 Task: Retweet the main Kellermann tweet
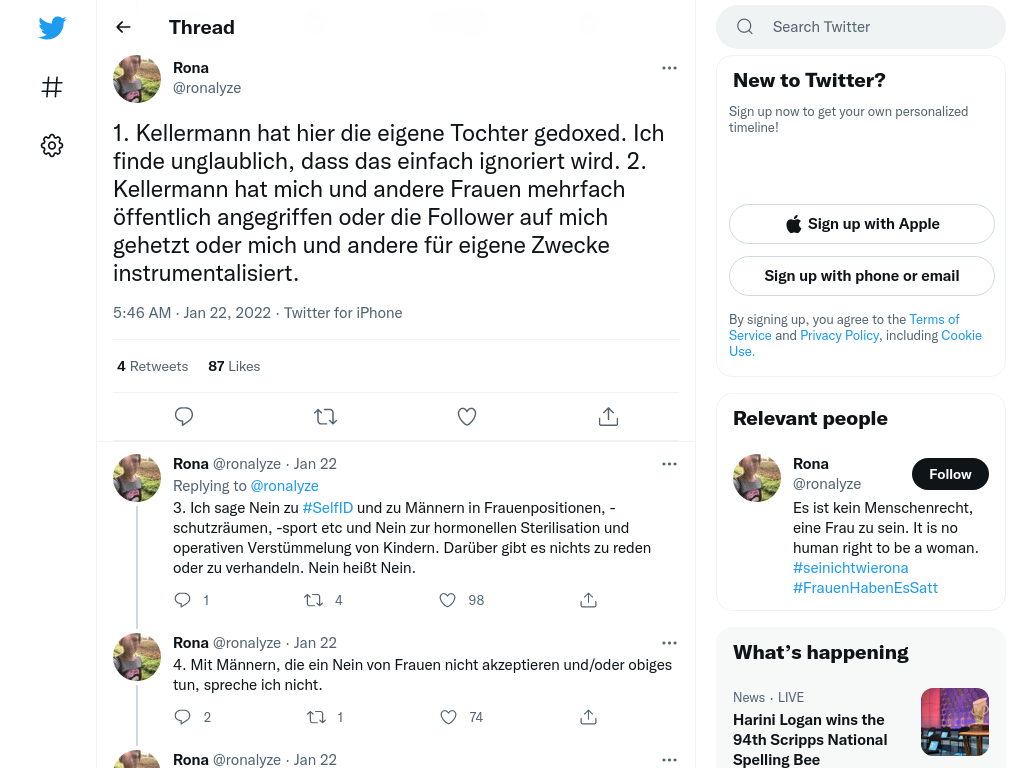[325, 417]
